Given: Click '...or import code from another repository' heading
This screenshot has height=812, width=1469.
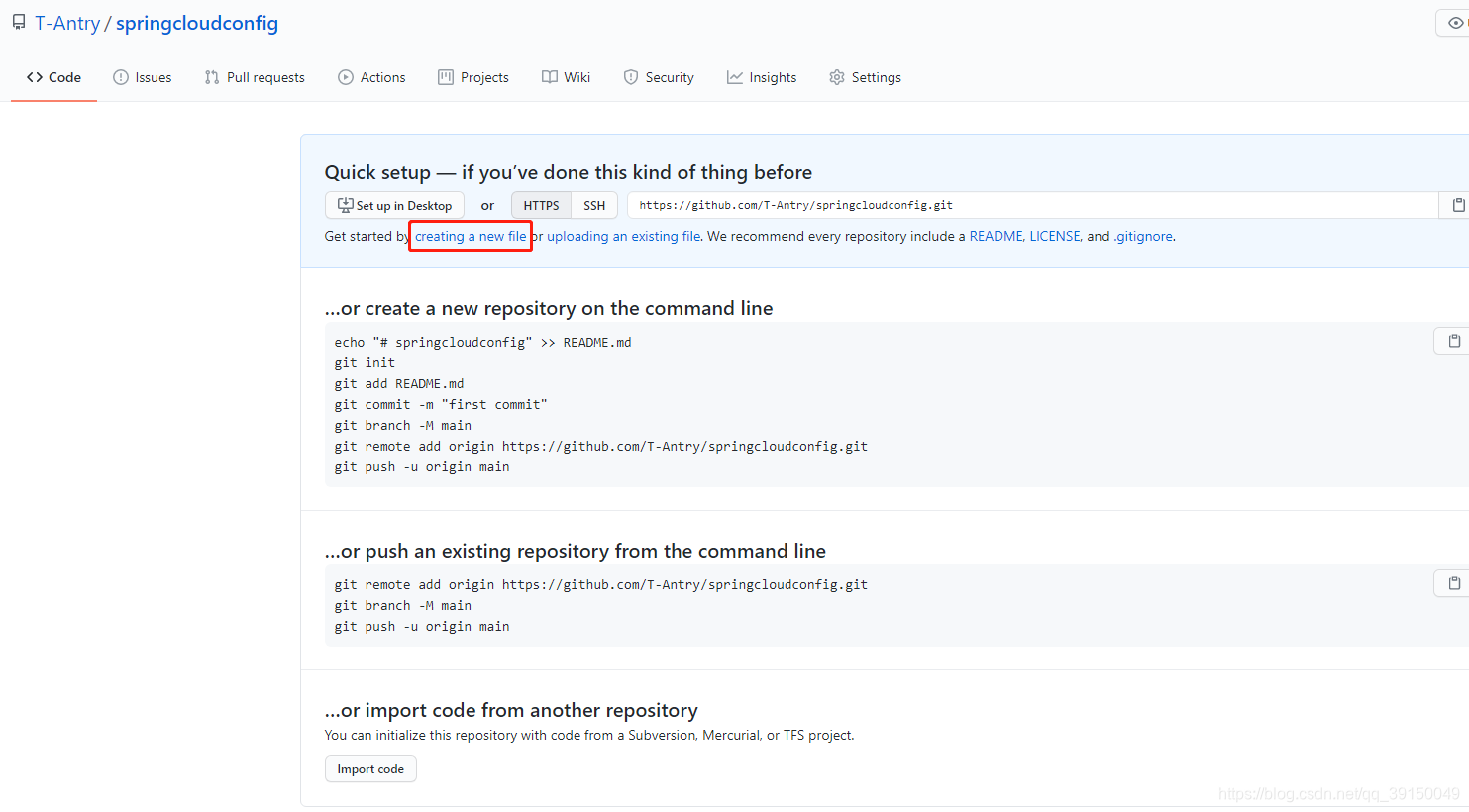Looking at the screenshot, I should click(x=511, y=710).
